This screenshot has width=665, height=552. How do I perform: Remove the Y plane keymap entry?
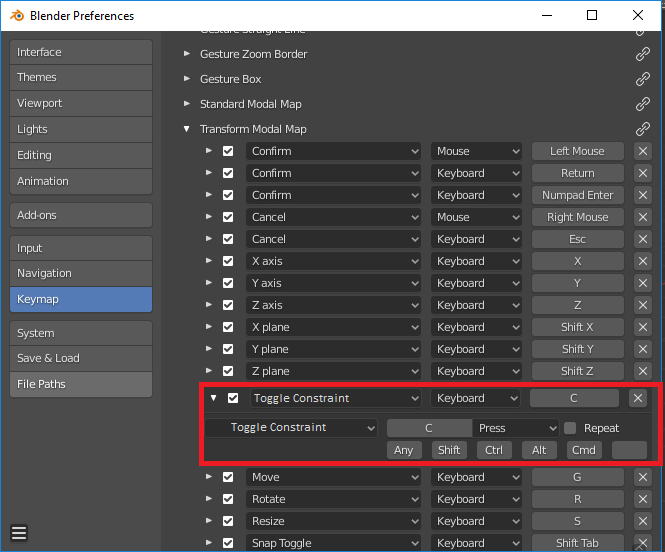643,349
